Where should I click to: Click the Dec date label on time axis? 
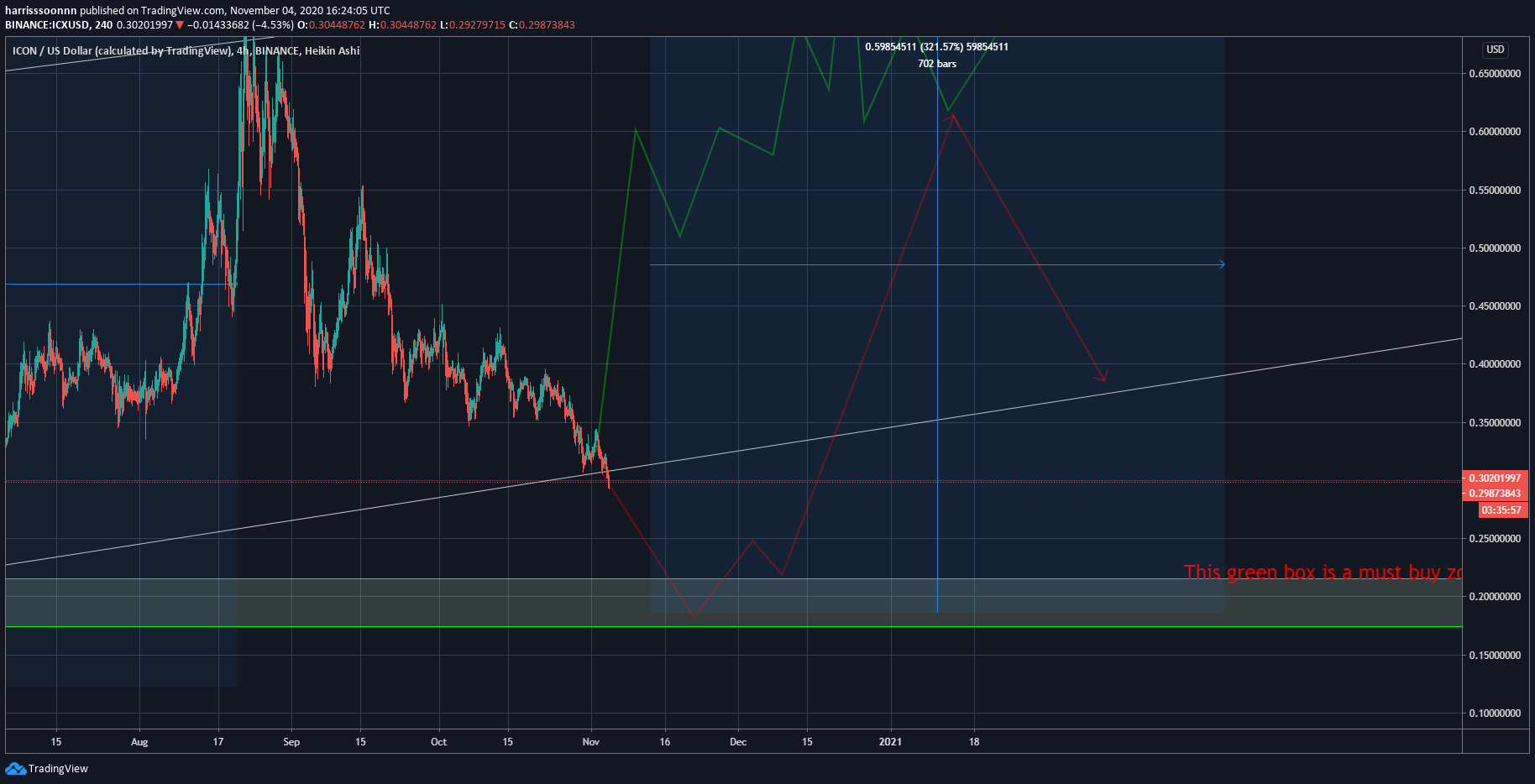(x=738, y=742)
